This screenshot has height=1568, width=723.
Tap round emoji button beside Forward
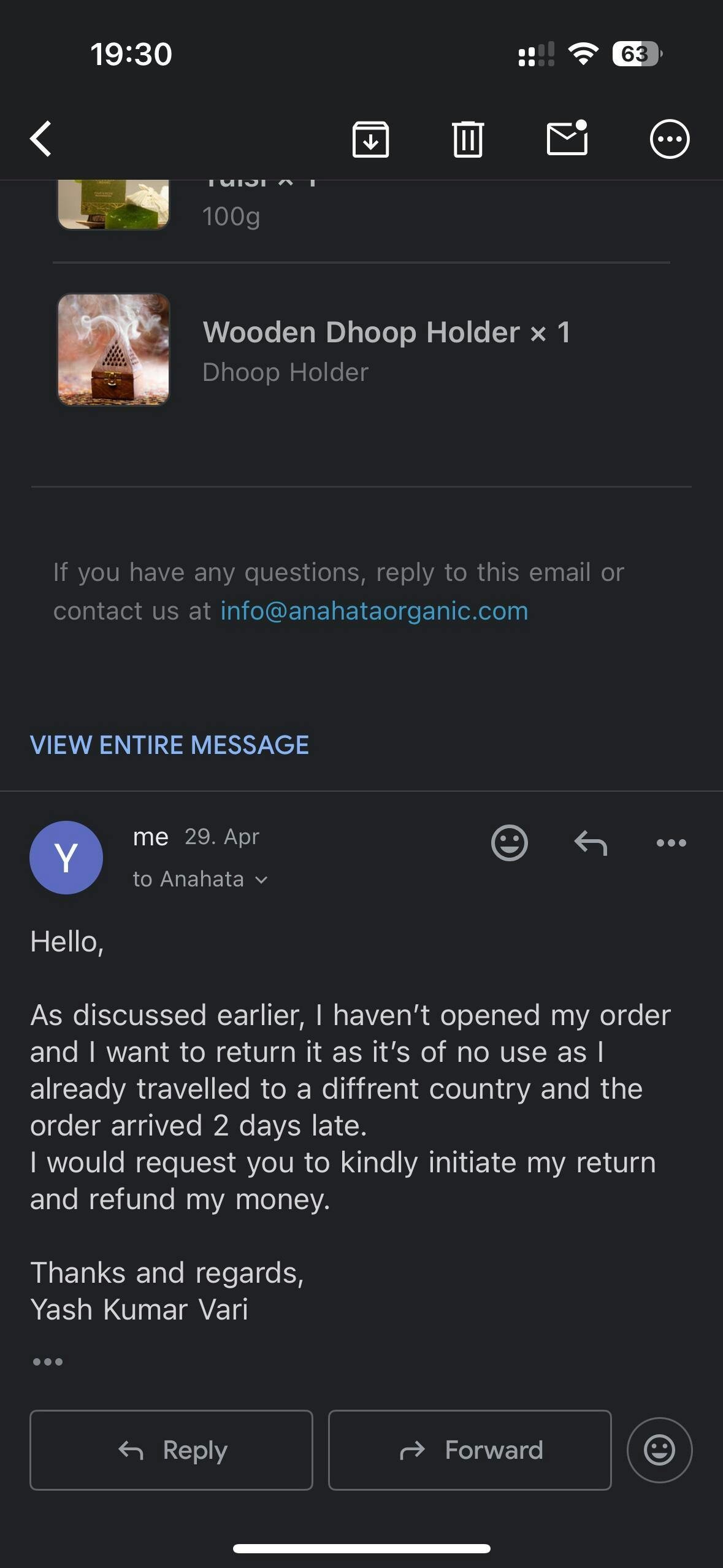pyautogui.click(x=659, y=1450)
